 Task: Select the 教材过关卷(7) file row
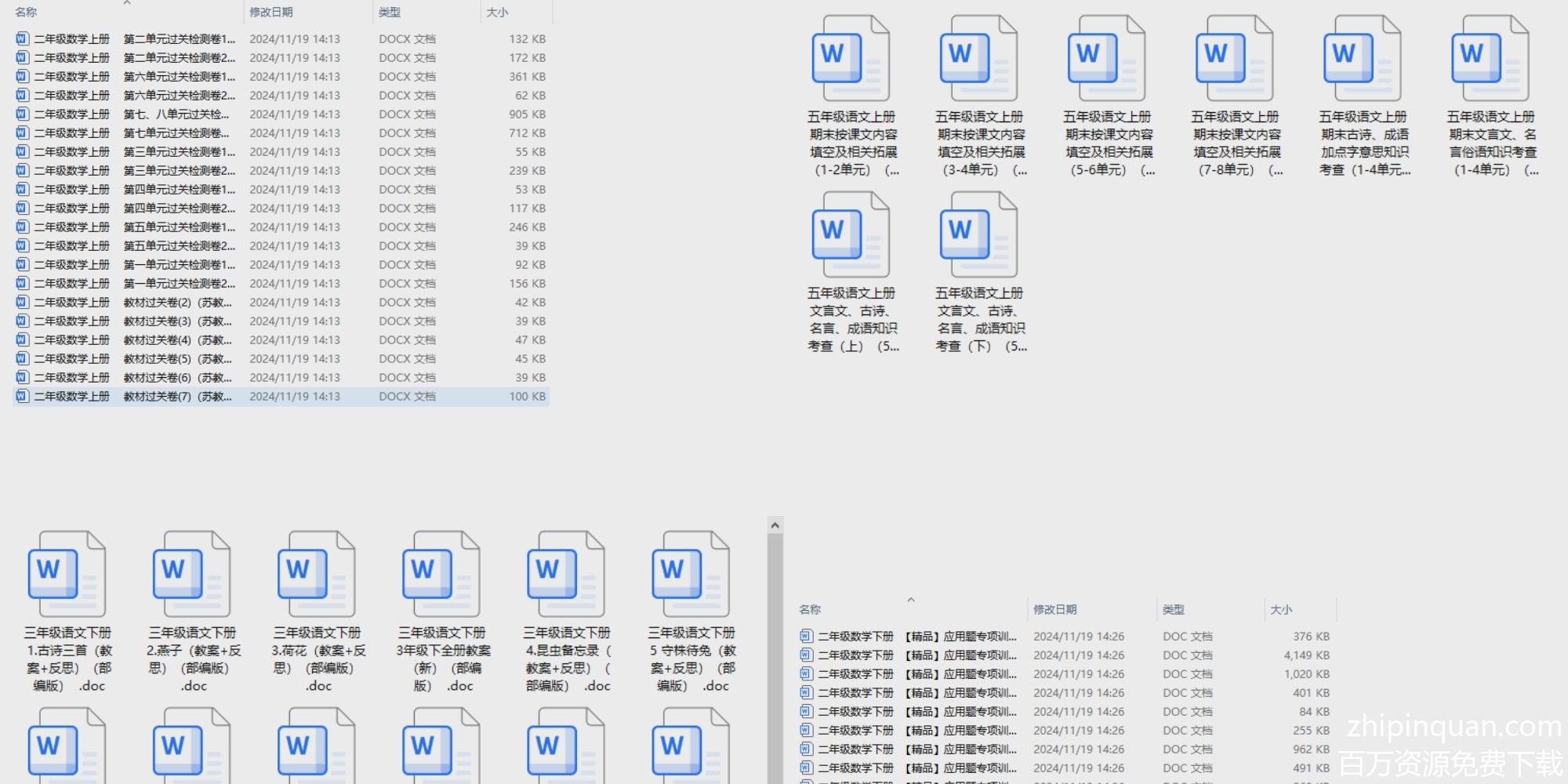pyautogui.click(x=177, y=397)
